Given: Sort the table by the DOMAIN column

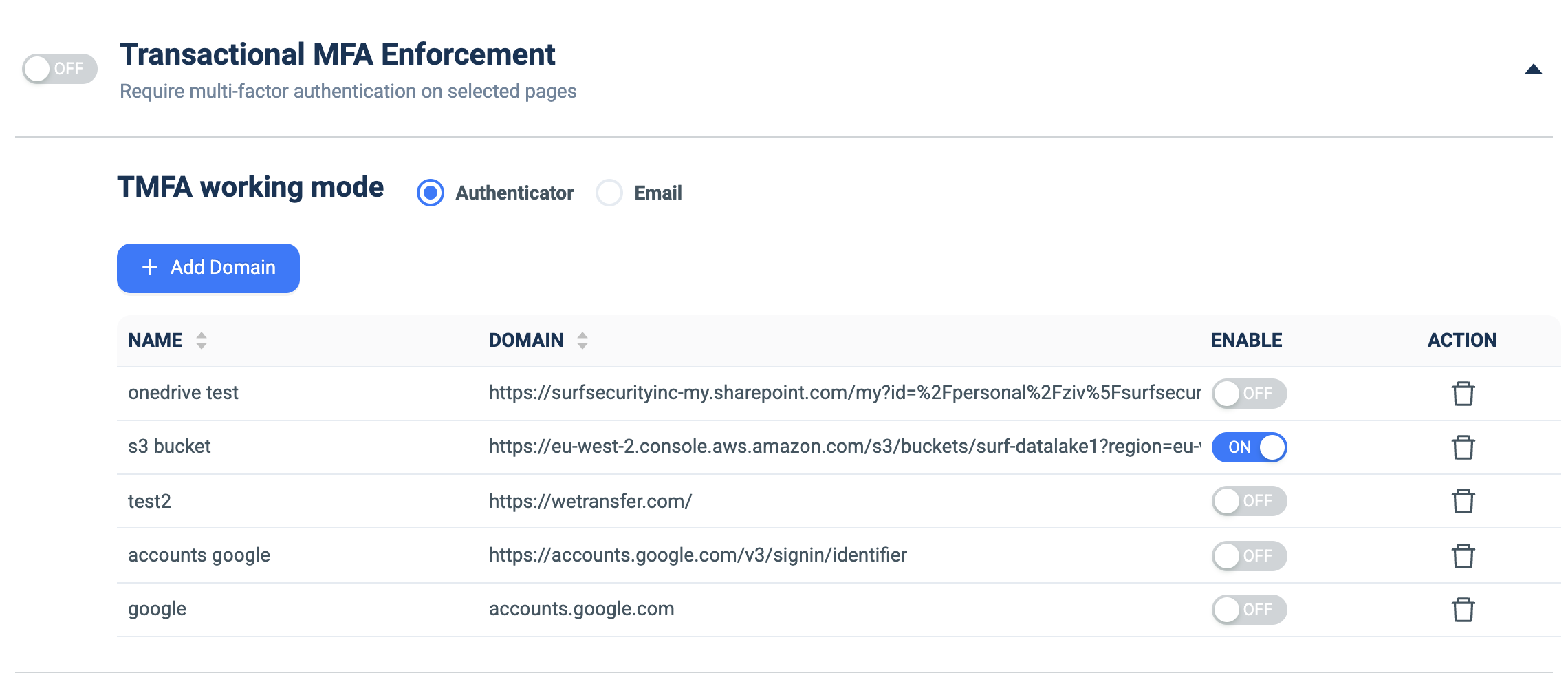Looking at the screenshot, I should [x=582, y=340].
